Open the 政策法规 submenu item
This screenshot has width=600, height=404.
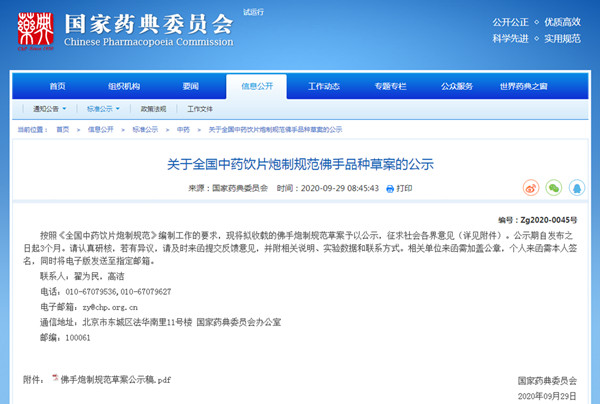point(153,108)
